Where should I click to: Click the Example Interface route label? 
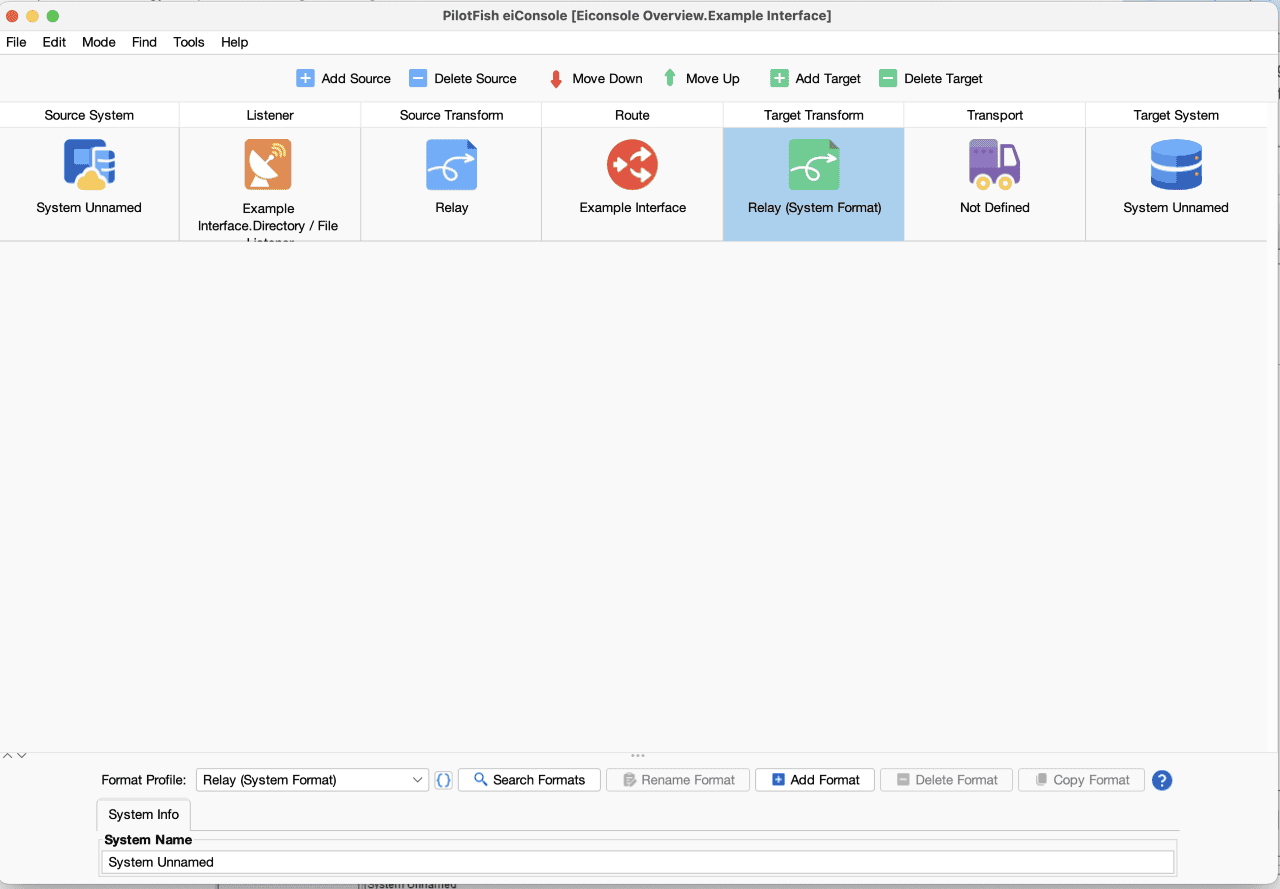coord(632,208)
